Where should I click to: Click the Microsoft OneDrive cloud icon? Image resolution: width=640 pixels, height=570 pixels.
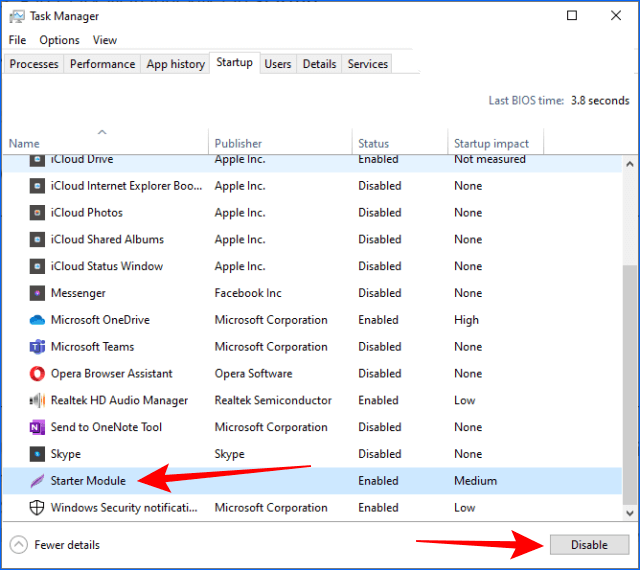pyautogui.click(x=37, y=320)
